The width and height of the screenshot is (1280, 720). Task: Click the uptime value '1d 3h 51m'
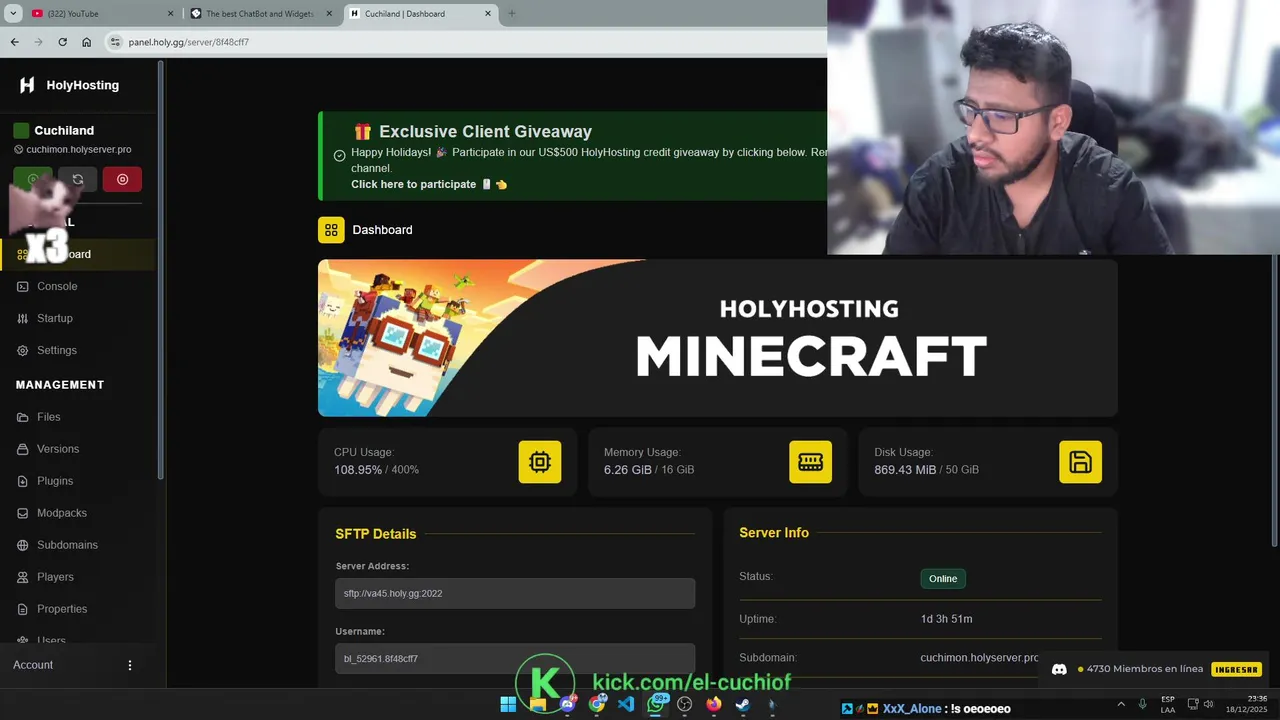click(946, 619)
